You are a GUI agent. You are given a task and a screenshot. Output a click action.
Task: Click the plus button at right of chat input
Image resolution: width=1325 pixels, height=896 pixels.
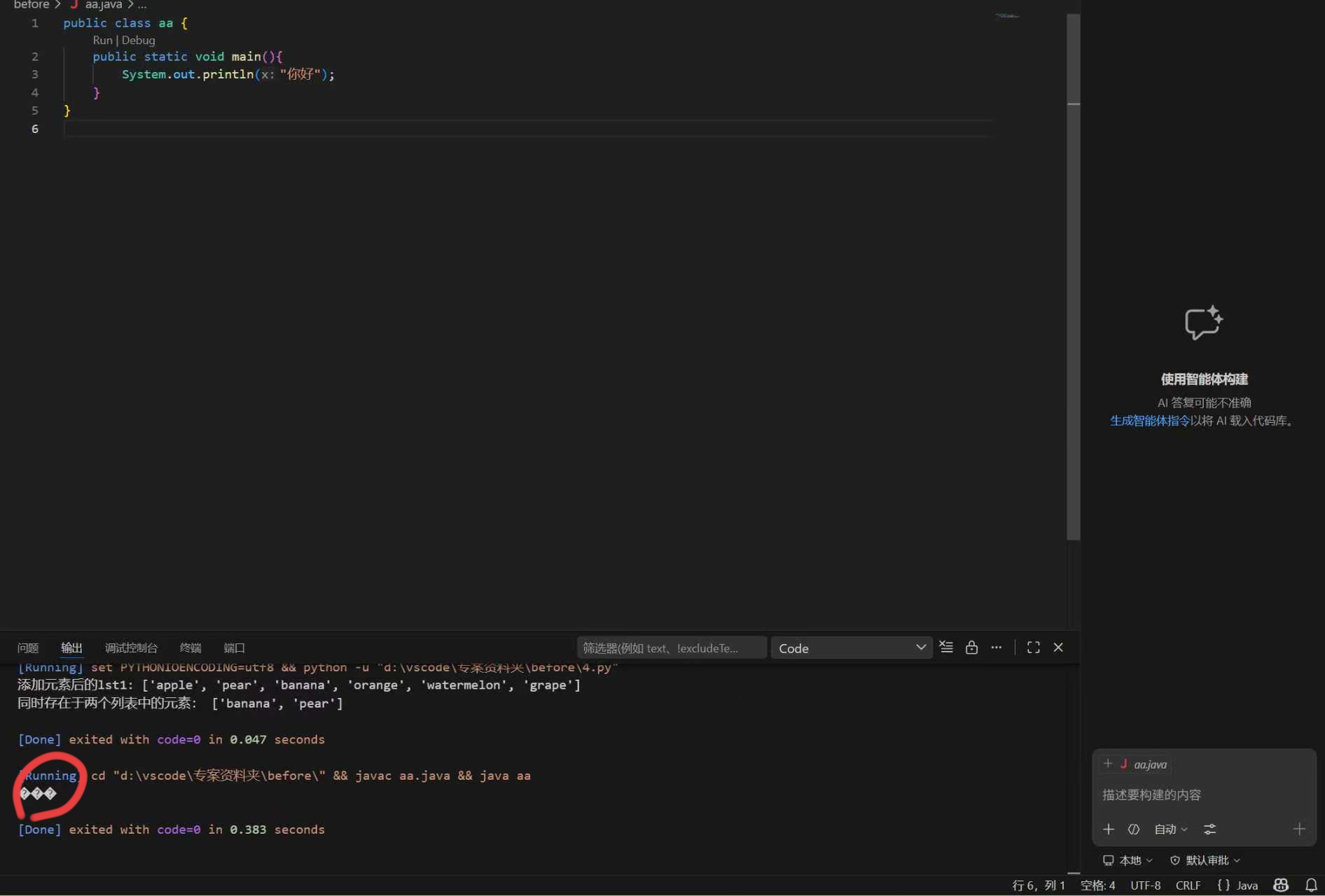coord(1299,829)
